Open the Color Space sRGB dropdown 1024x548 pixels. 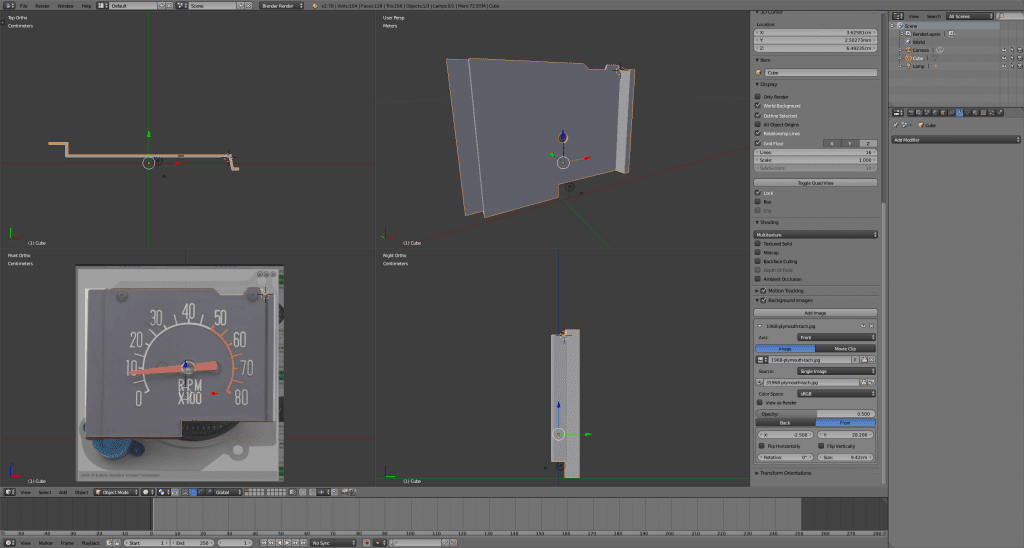[x=836, y=394]
